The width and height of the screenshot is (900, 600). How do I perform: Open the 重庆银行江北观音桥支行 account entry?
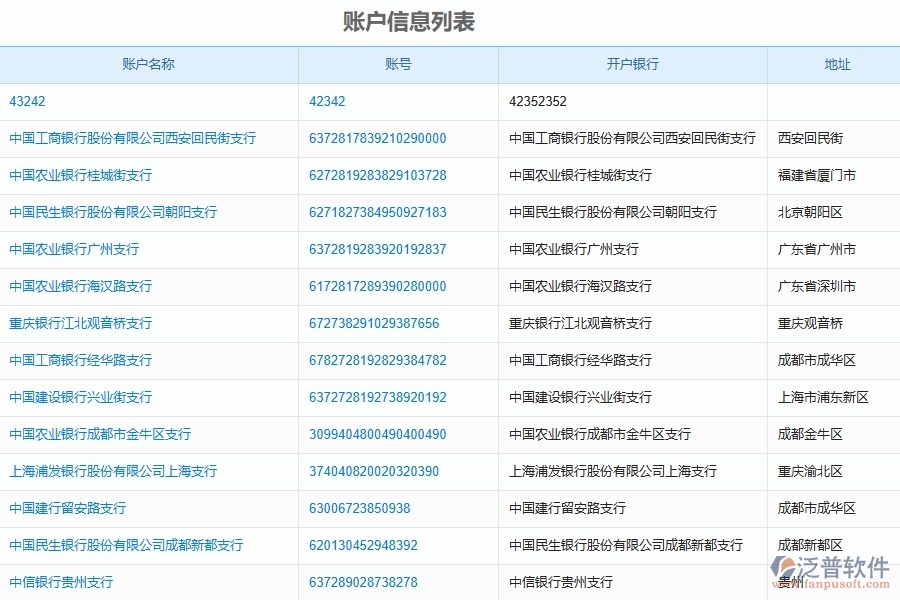[79, 323]
